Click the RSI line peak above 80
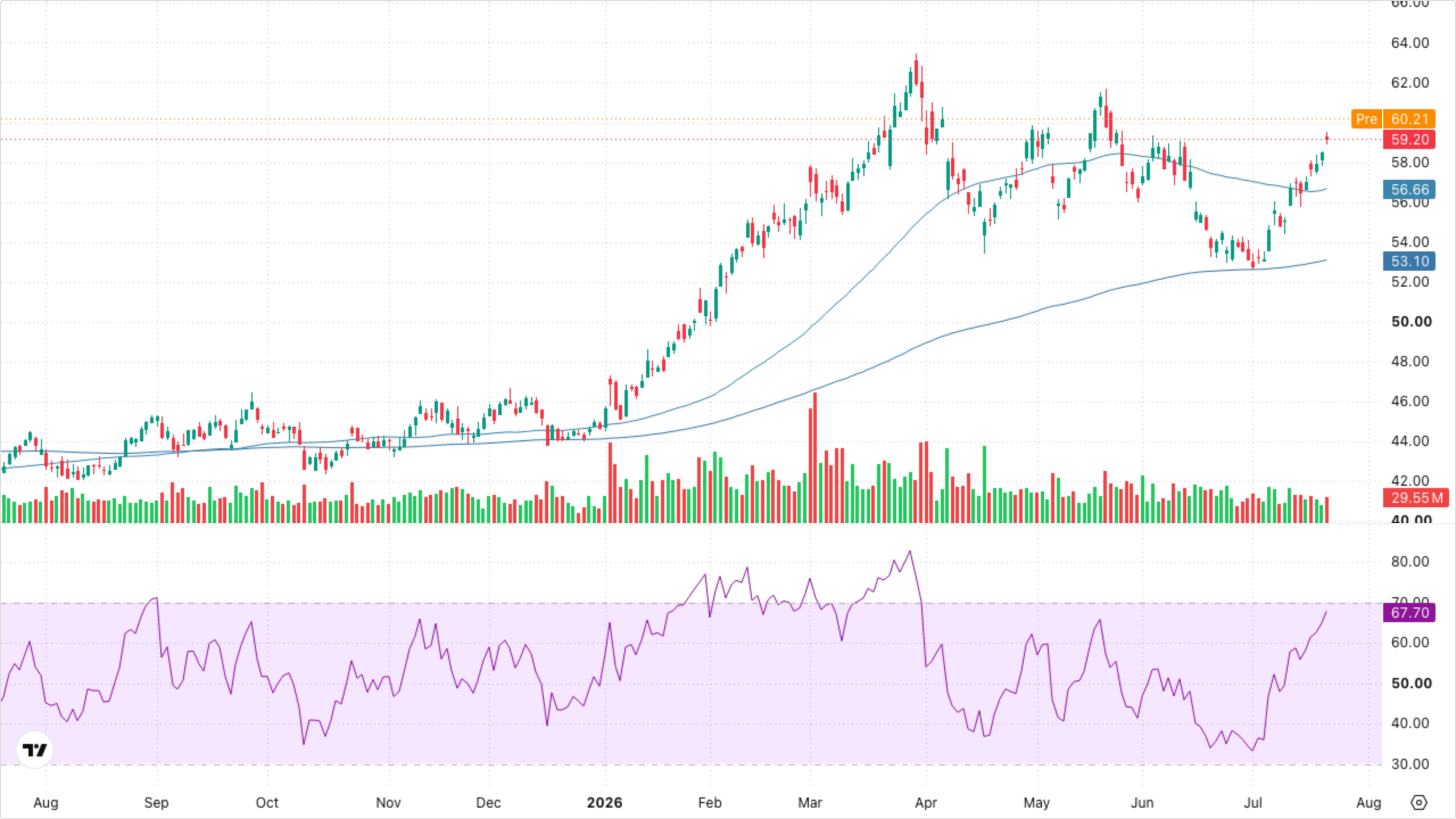 (x=910, y=551)
